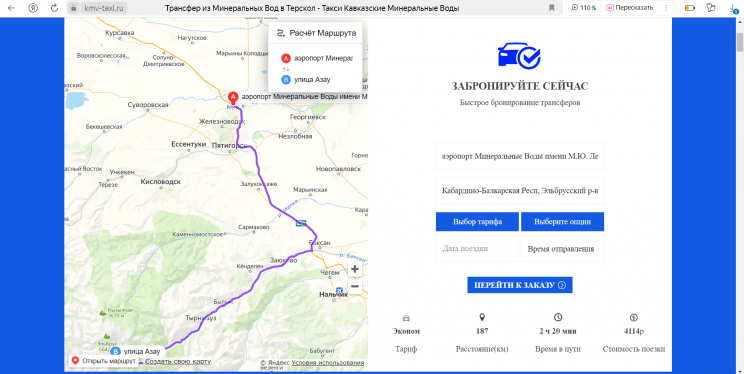Open the Выберите опции selector

pos(562,222)
